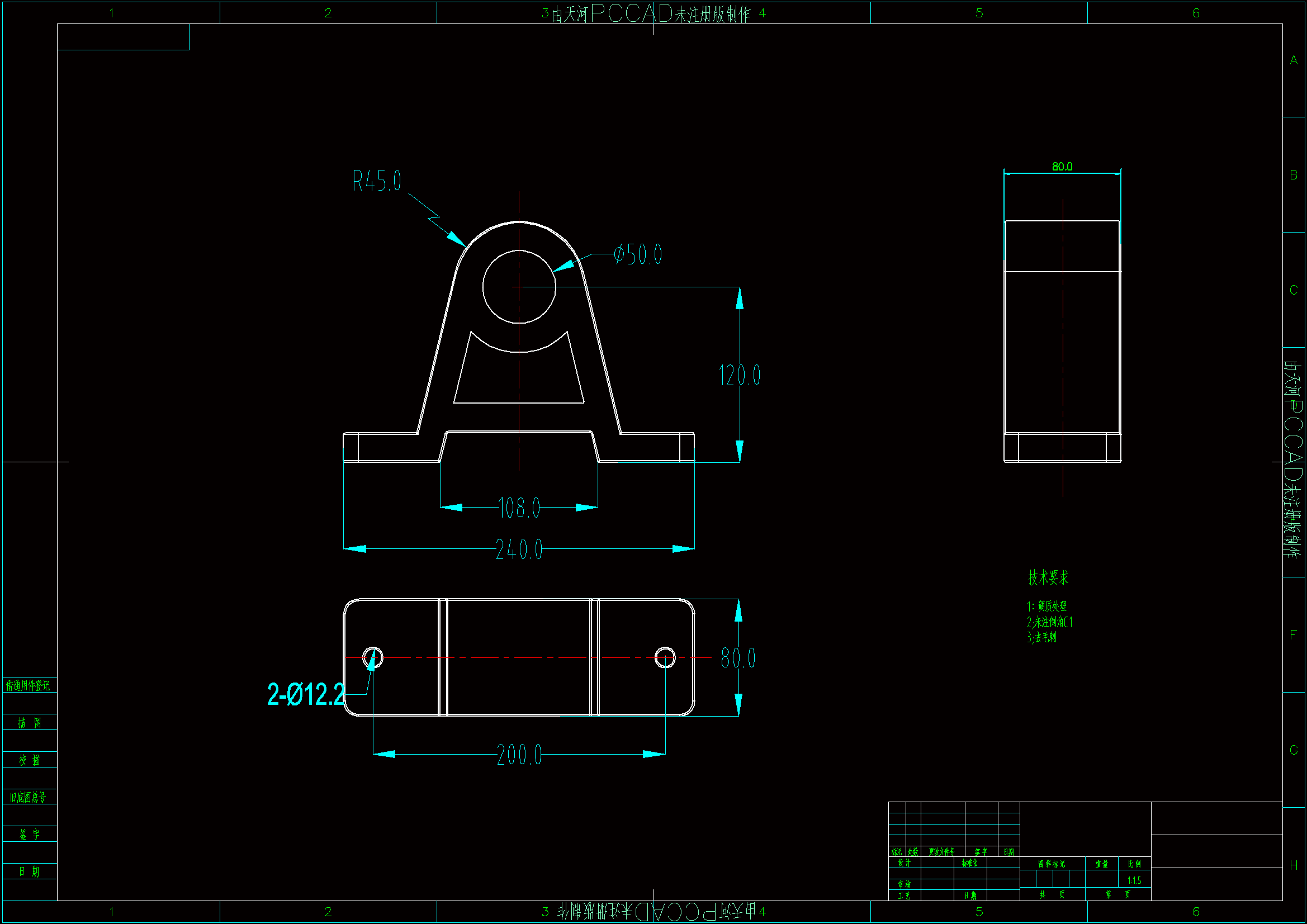Select the 技术要求 heading text
This screenshot has height=924, width=1307.
[1048, 578]
